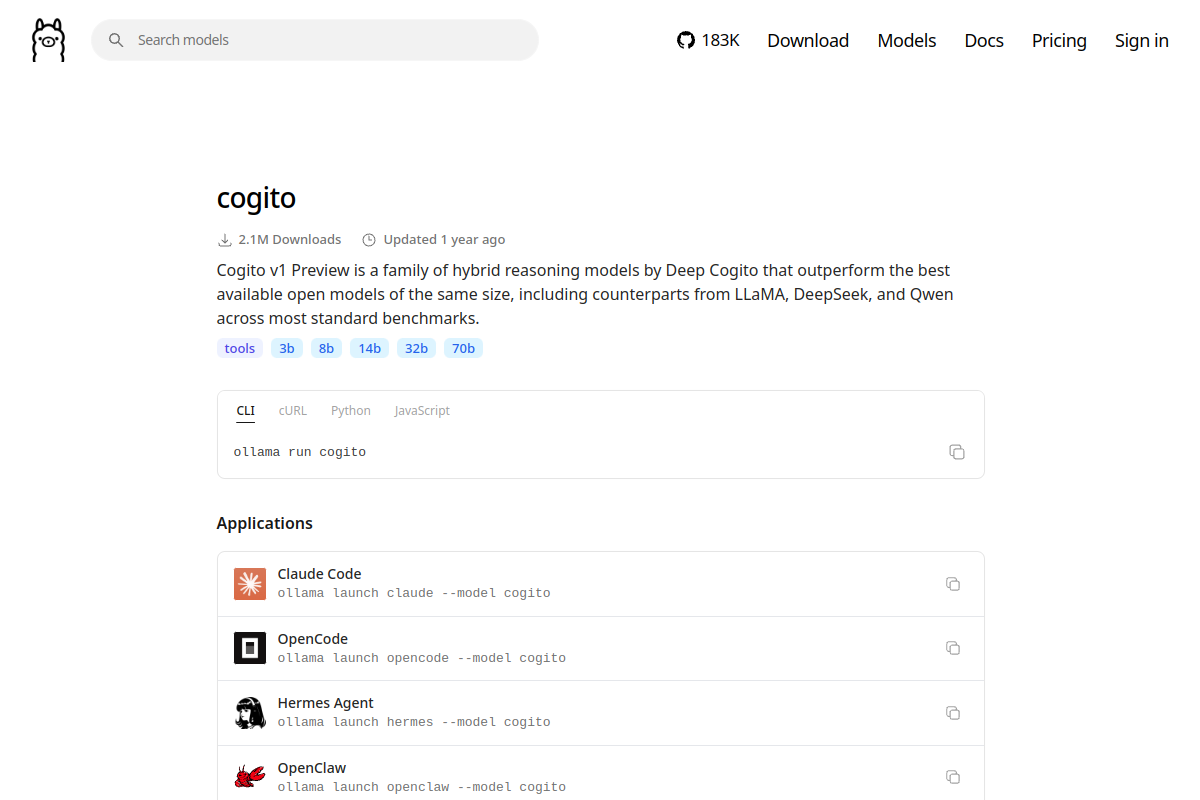The height and width of the screenshot is (800, 1200).
Task: Click the cogito page title
Action: tap(257, 198)
